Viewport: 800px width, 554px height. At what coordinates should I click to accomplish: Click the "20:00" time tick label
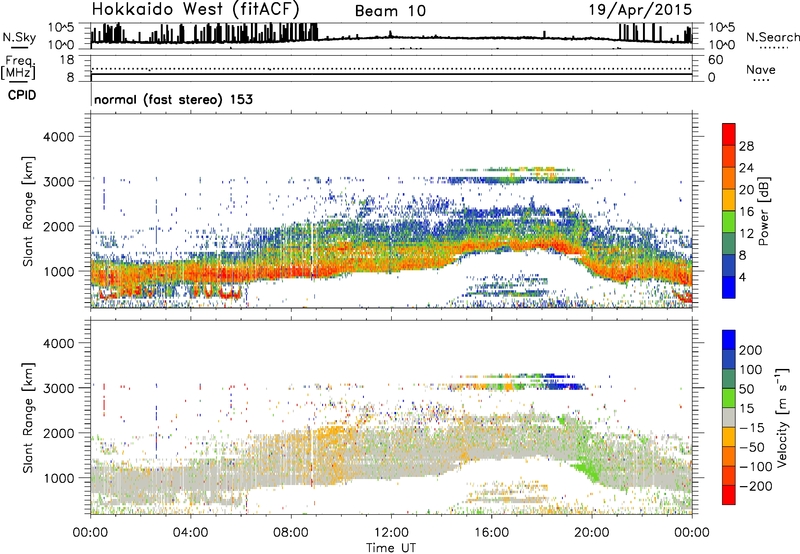592,533
